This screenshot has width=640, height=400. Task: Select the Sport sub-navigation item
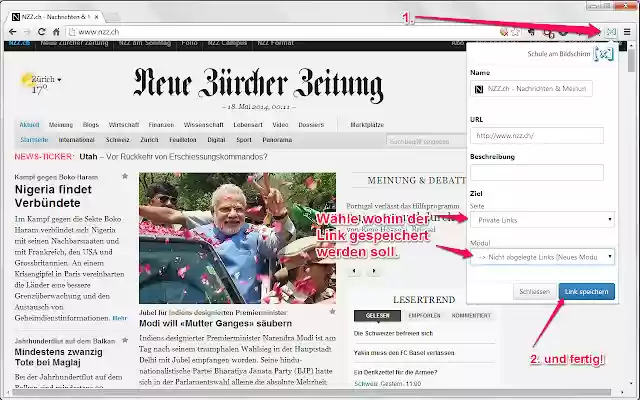pos(244,140)
